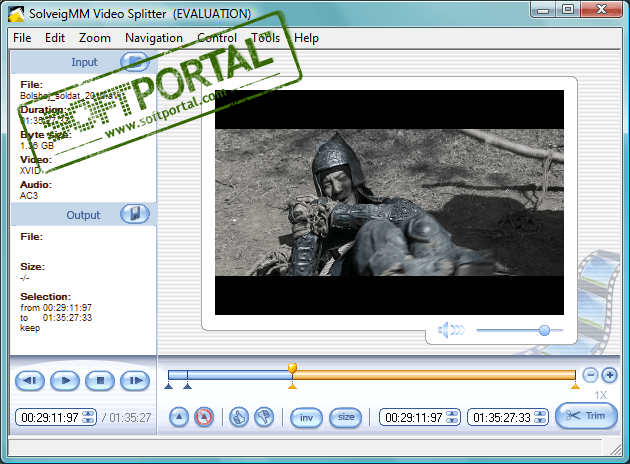
Task: Click the 'keep' selection status text
Action: pos(30,328)
